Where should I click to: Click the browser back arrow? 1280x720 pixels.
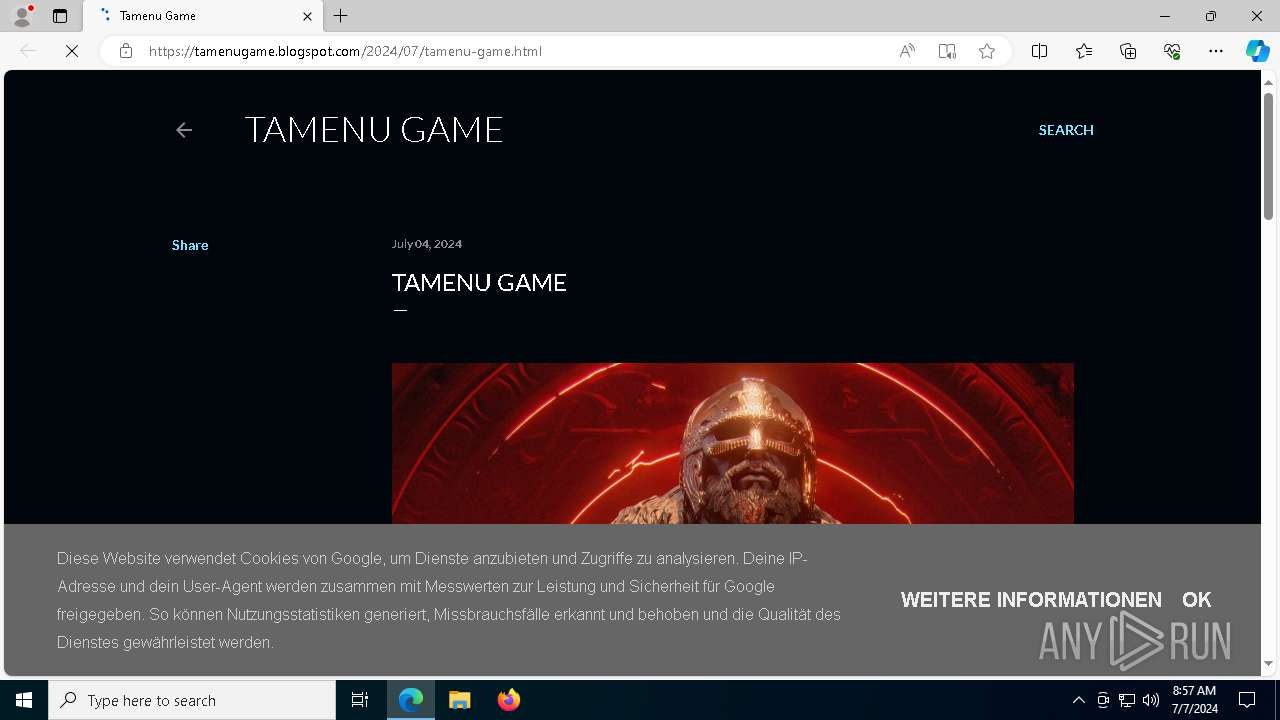coord(28,51)
